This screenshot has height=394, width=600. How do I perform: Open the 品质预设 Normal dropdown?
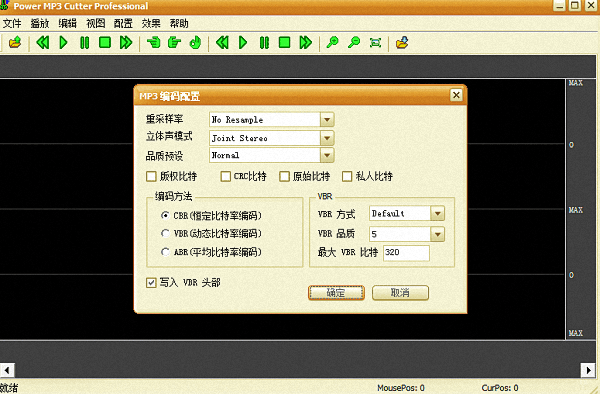[x=327, y=155]
